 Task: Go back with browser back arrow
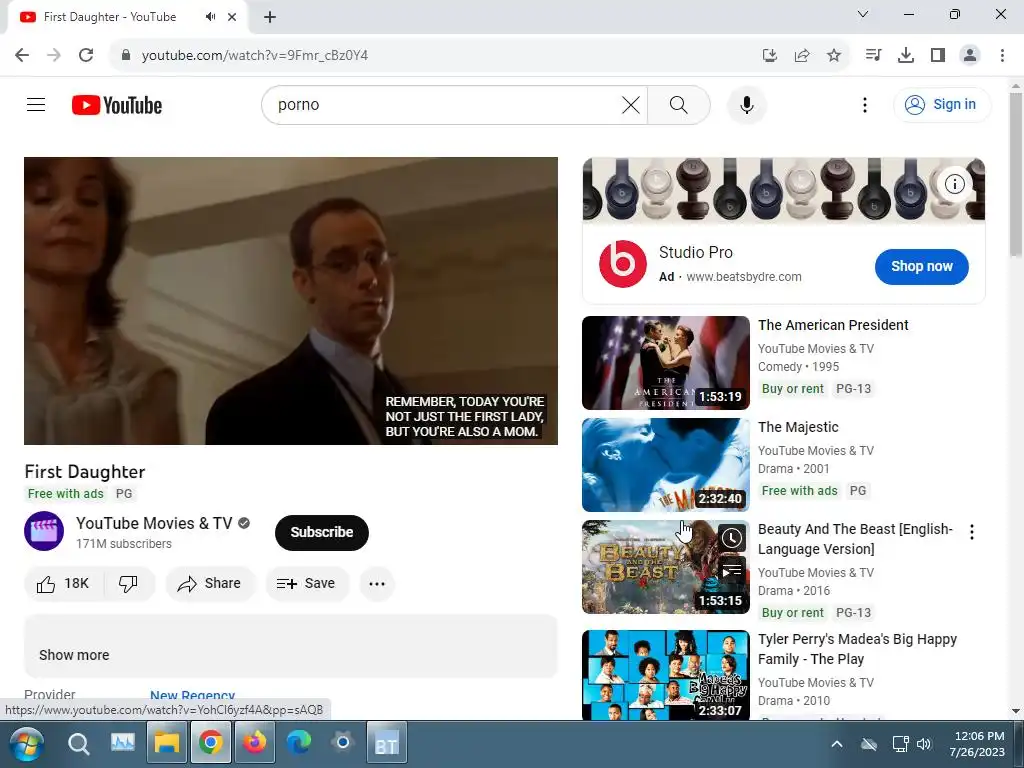(x=22, y=55)
